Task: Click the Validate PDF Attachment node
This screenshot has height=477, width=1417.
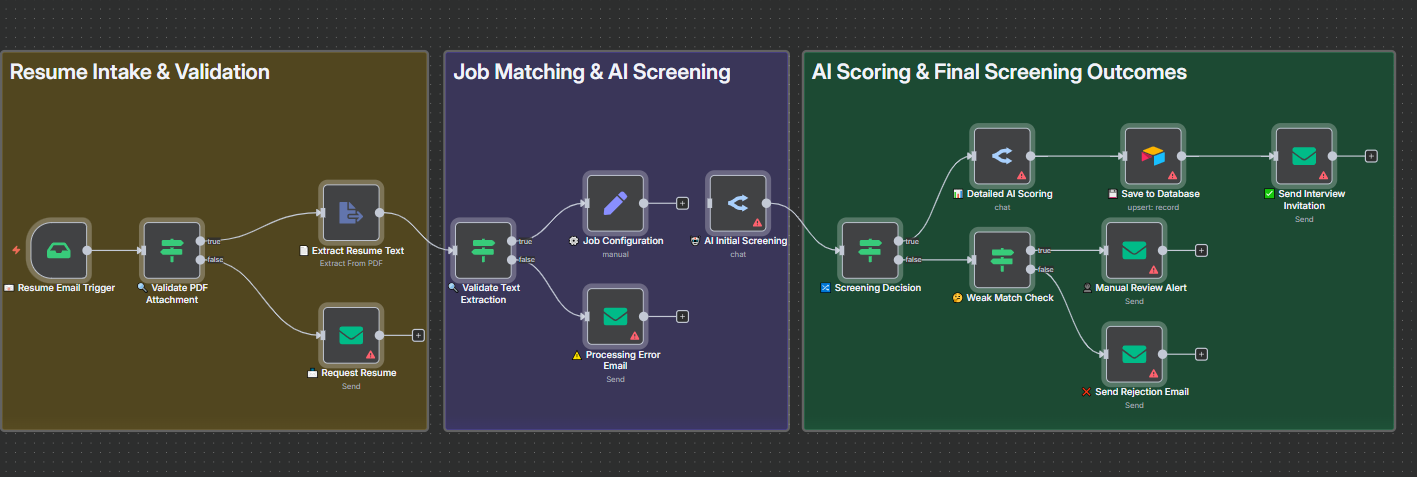Action: pyautogui.click(x=172, y=250)
